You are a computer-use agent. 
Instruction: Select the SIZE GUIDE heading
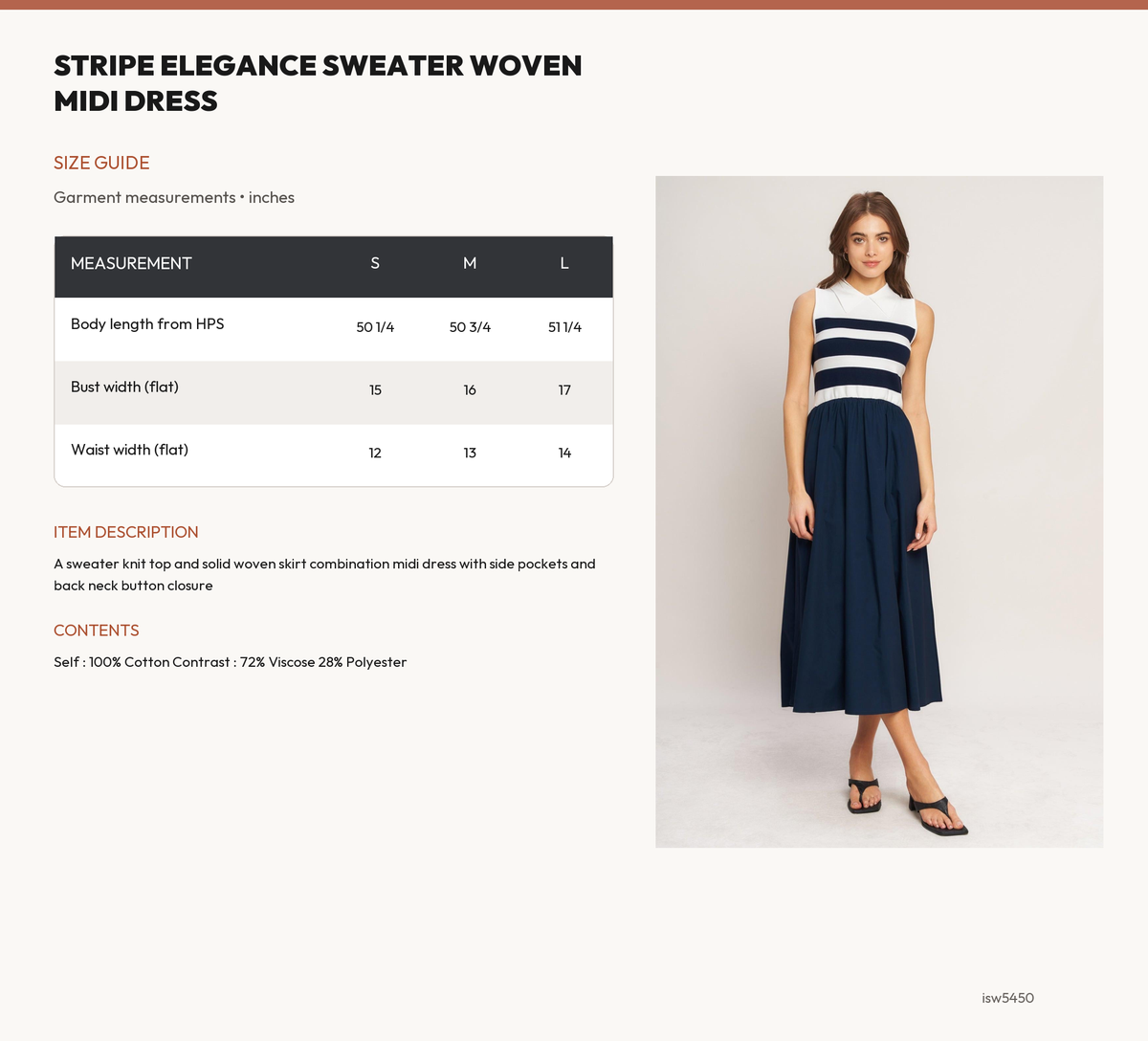(x=101, y=163)
